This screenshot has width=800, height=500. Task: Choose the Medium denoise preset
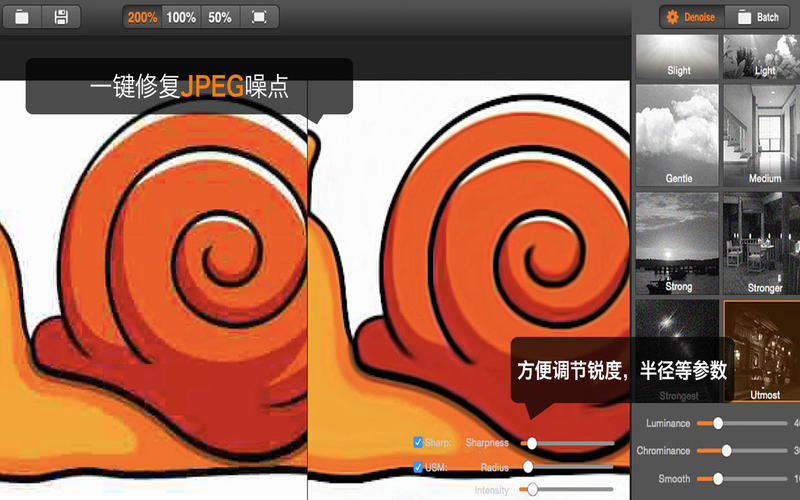(x=761, y=135)
